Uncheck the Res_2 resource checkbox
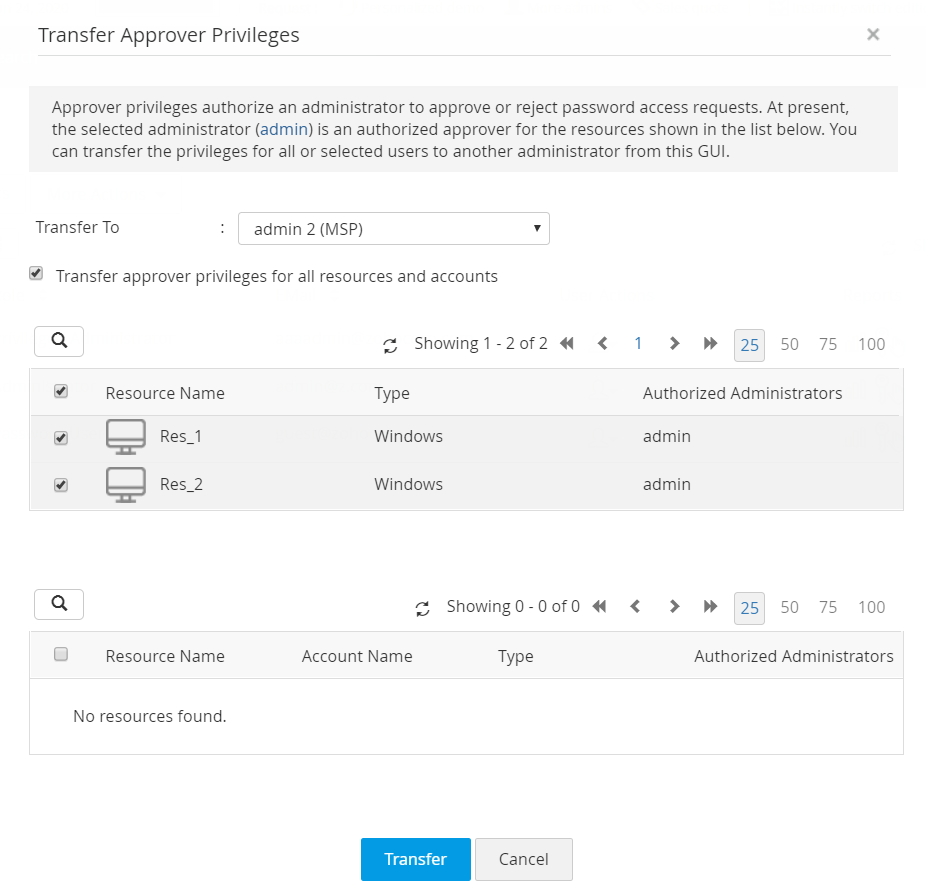926x896 pixels. (x=61, y=485)
